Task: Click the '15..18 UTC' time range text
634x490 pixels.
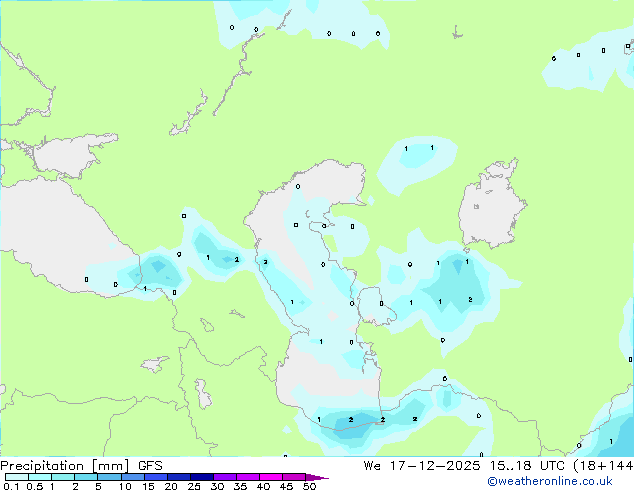Action: pos(526,466)
